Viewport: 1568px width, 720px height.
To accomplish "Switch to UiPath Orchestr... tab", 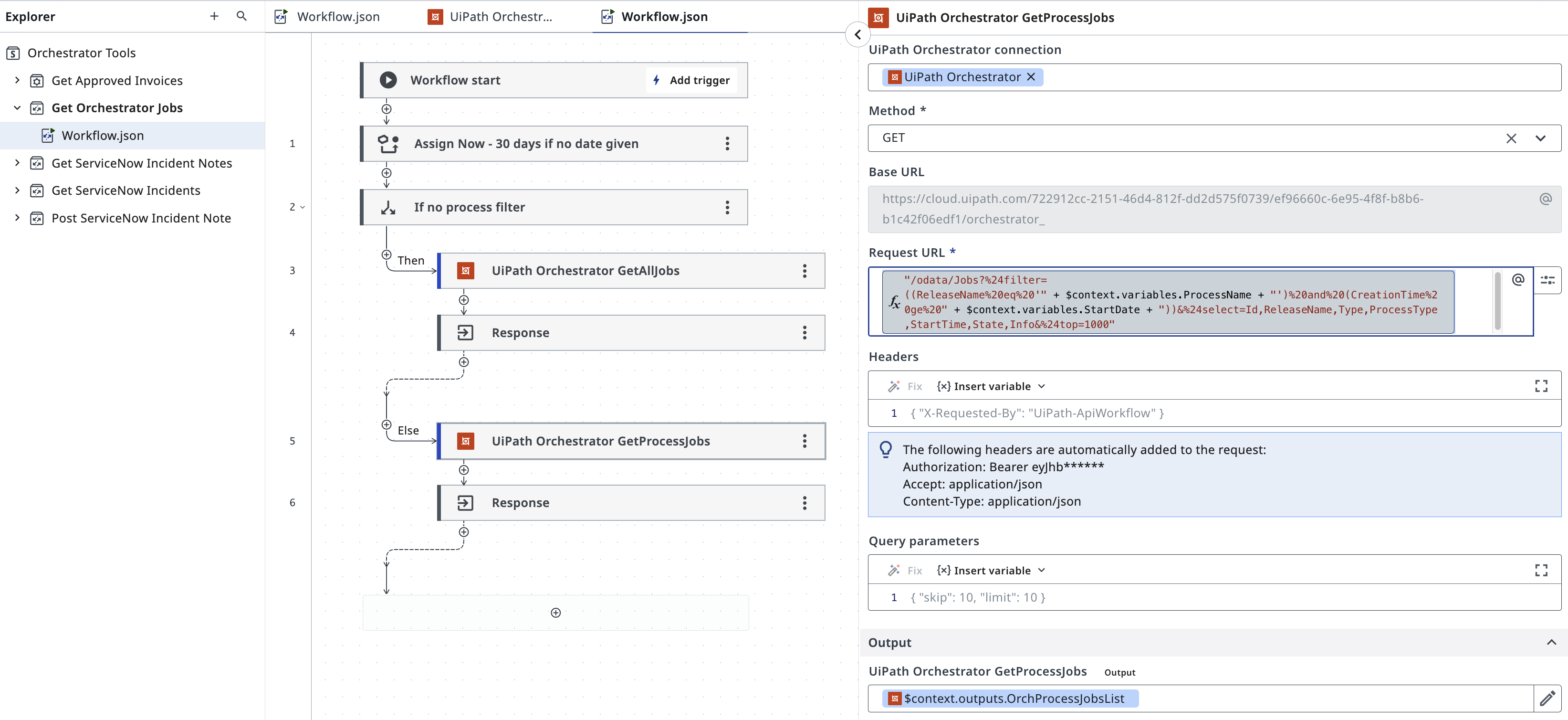I will (491, 16).
